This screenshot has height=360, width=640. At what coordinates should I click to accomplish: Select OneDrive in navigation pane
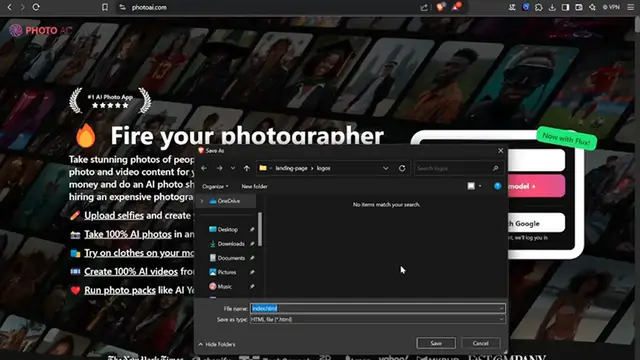tap(229, 201)
